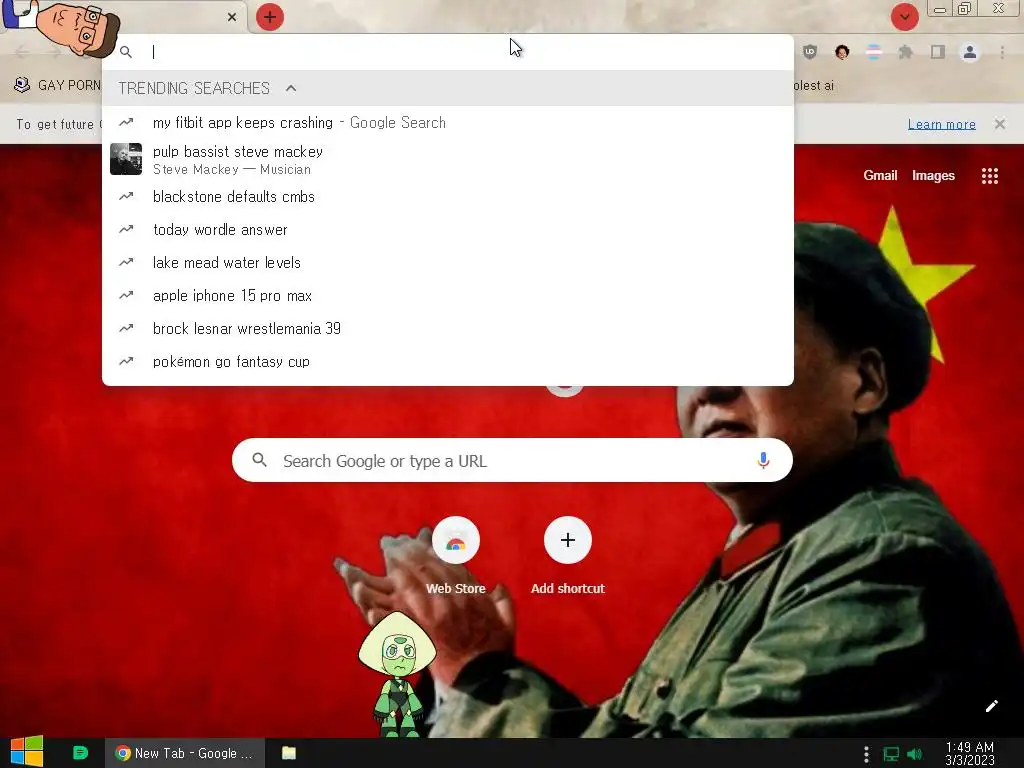This screenshot has width=1024, height=768.
Task: Dismiss the infobar with its X button
Action: [1000, 124]
